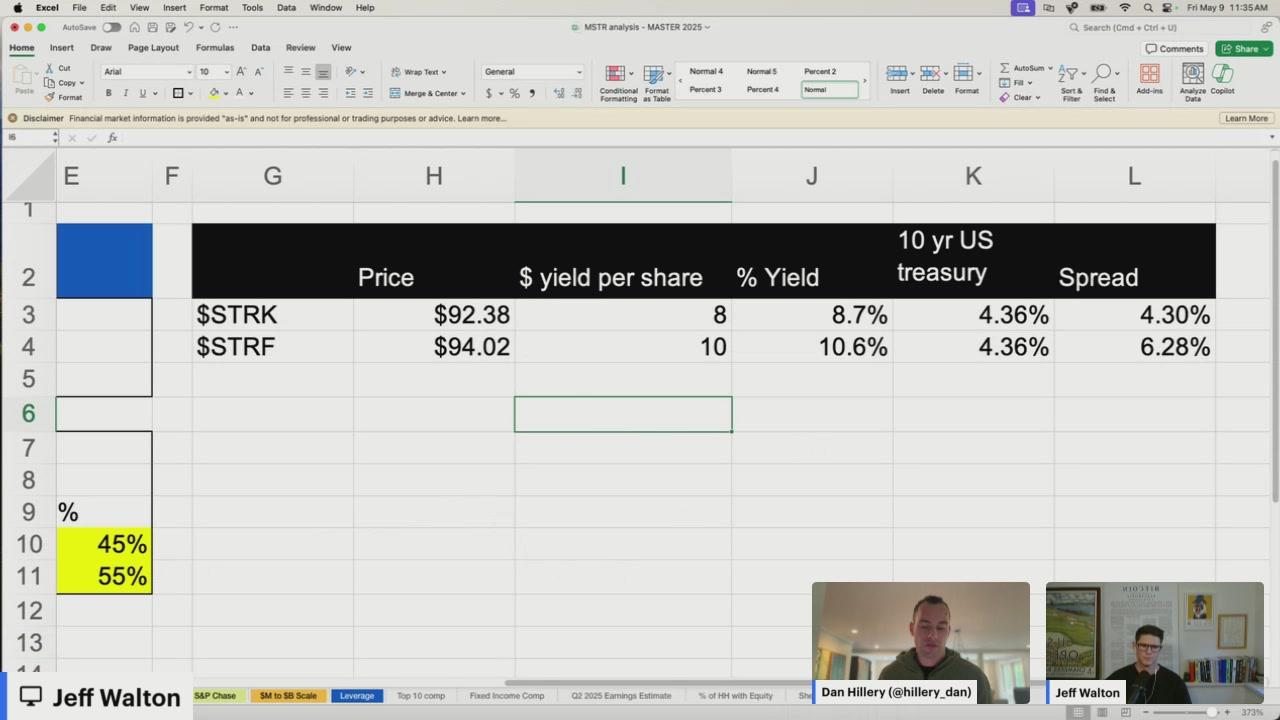
Task: Expand the Clear dropdown
Action: coord(1038,98)
